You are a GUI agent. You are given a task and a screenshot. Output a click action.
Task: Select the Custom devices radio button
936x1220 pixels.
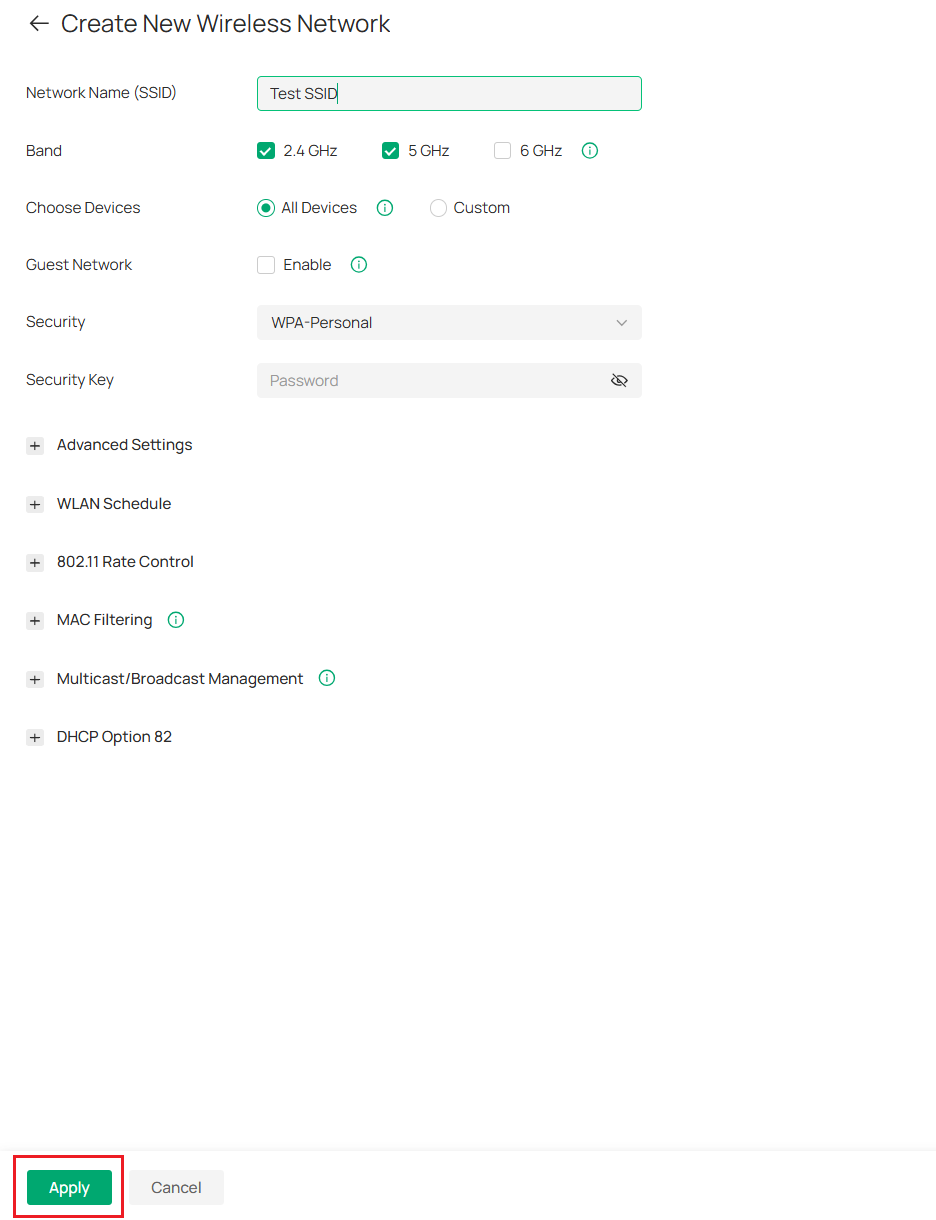point(438,208)
